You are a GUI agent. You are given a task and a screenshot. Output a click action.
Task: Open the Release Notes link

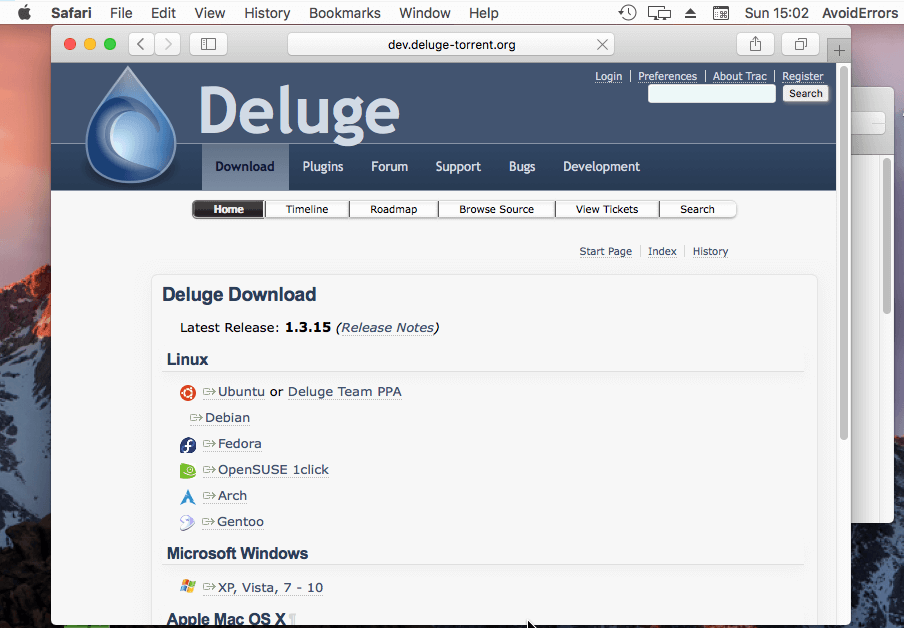click(x=387, y=327)
